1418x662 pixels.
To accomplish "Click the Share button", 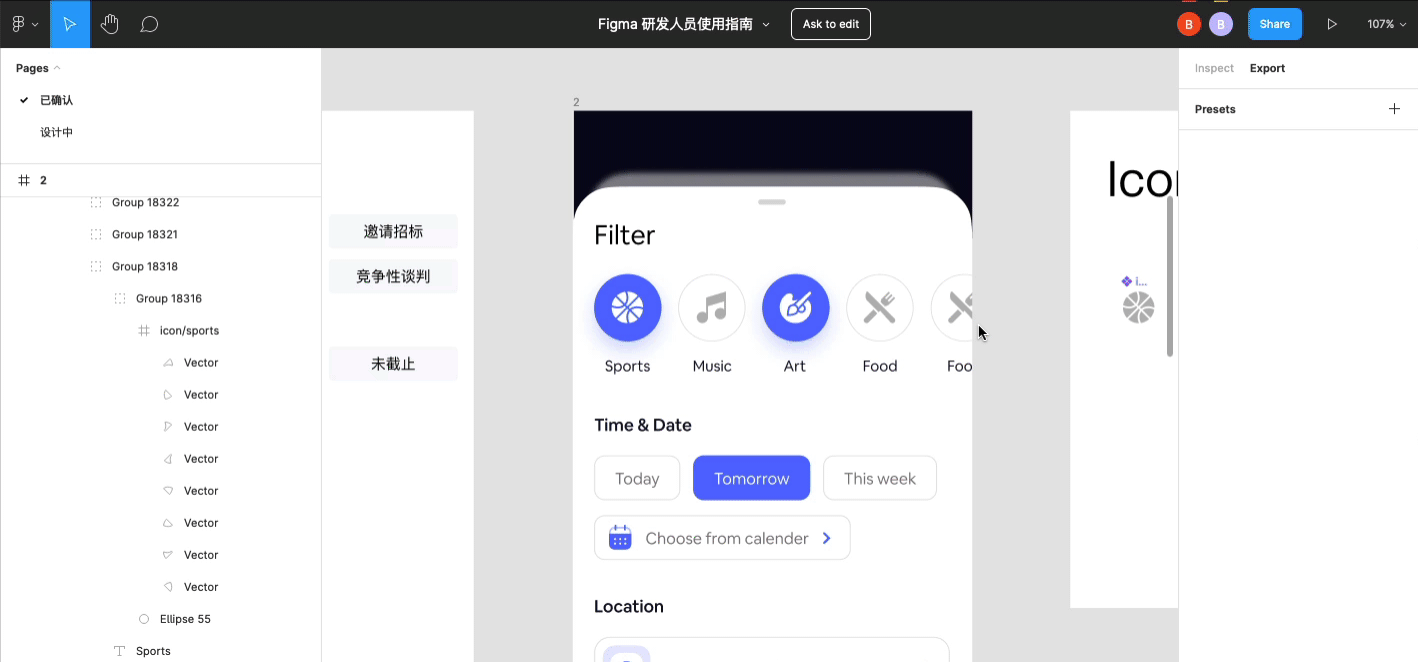I will (1275, 24).
